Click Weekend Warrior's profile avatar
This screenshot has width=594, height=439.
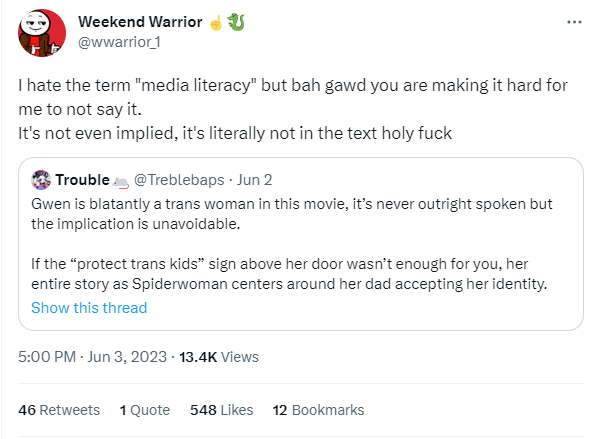42,33
